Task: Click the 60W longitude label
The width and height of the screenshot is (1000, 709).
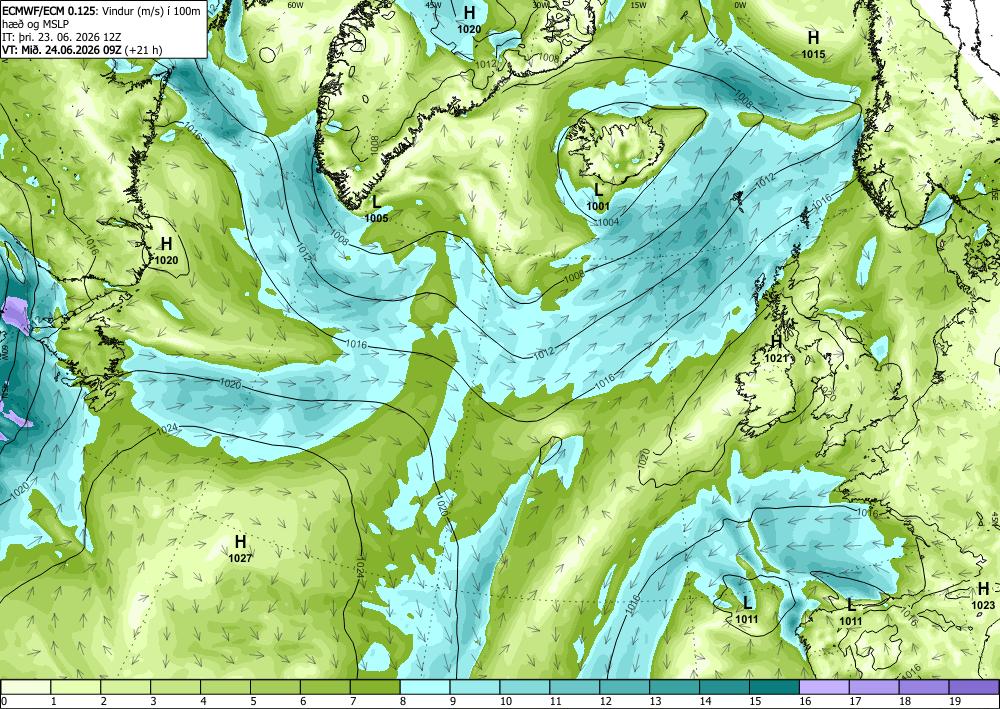Action: [295, 4]
